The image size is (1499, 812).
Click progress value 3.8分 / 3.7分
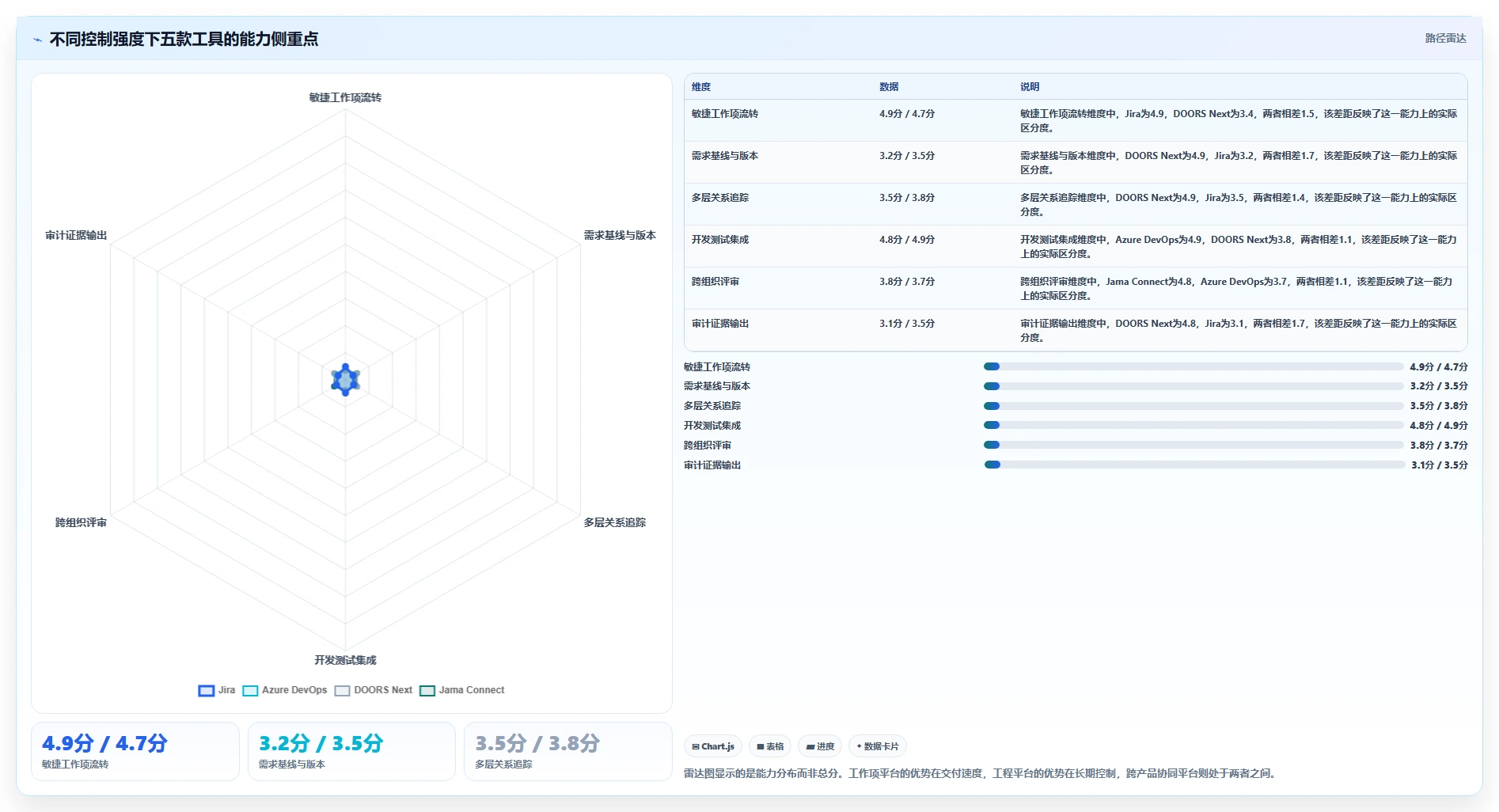click(1439, 445)
